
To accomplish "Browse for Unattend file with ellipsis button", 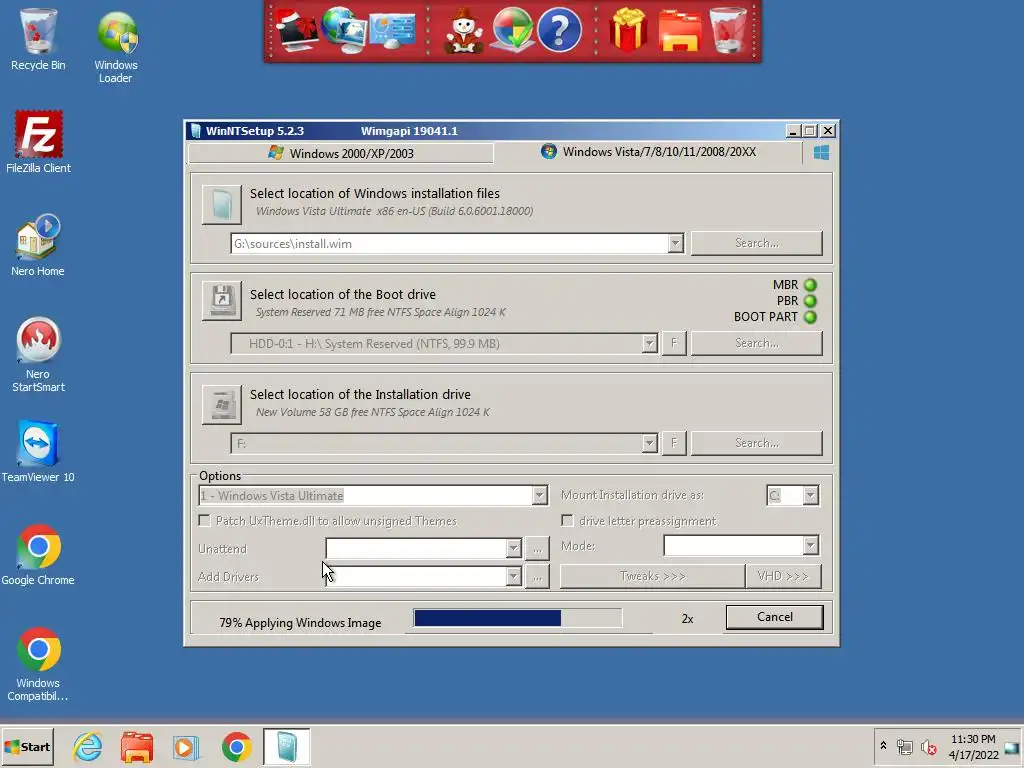I will tap(537, 549).
